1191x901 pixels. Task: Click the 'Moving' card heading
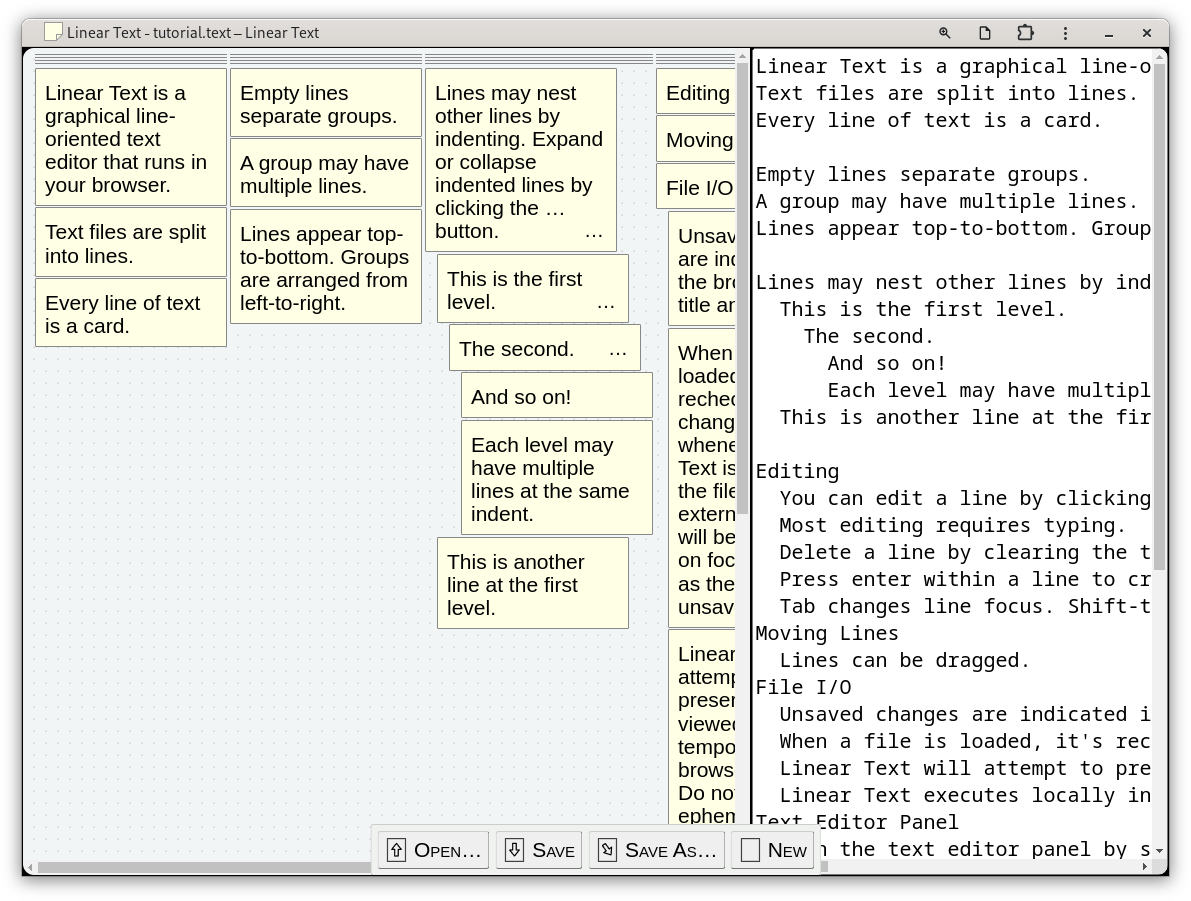point(699,140)
